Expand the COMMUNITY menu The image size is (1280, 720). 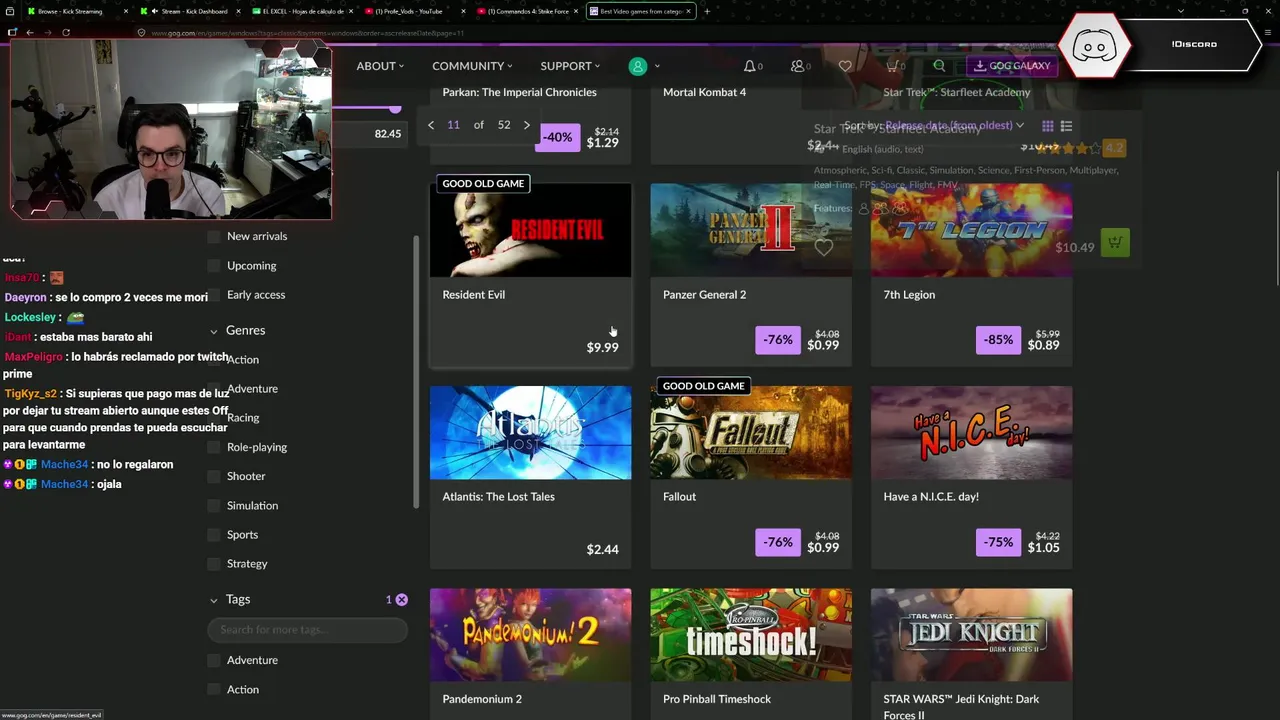472,66
